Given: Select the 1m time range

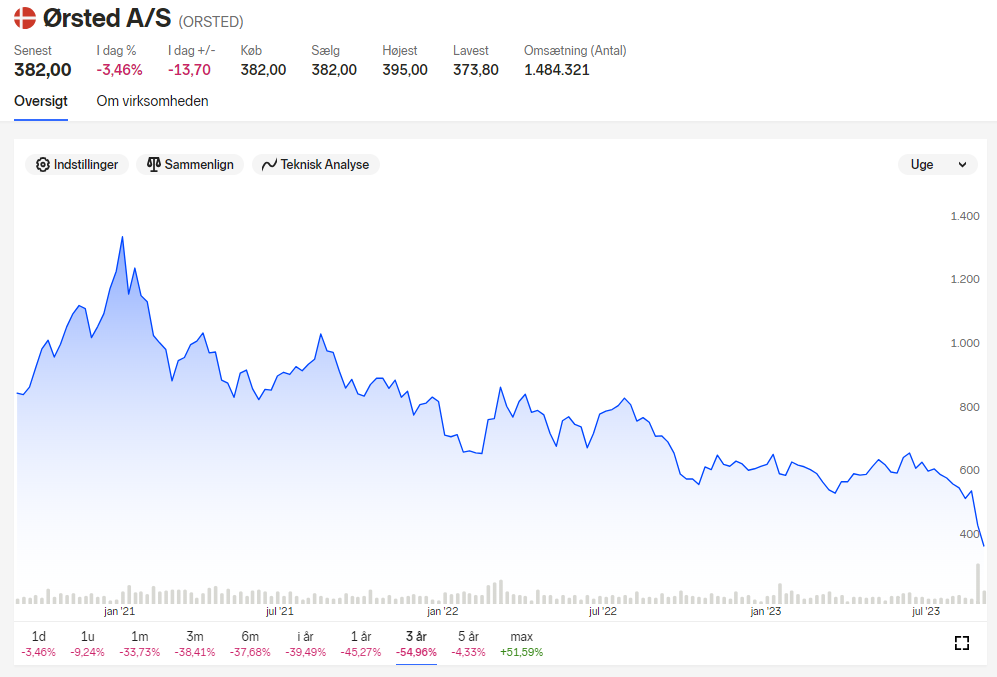Looking at the screenshot, I should click(x=139, y=643).
